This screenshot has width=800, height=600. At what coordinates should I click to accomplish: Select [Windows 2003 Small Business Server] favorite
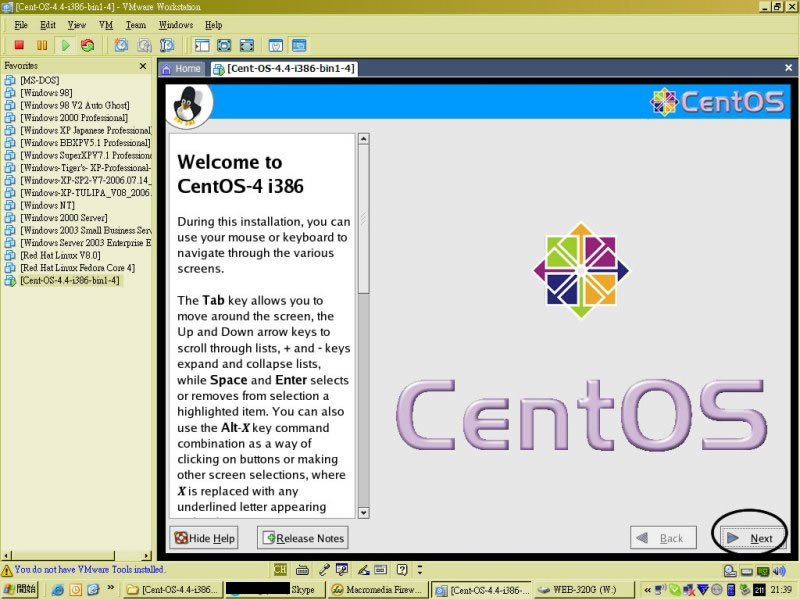pyautogui.click(x=85, y=231)
